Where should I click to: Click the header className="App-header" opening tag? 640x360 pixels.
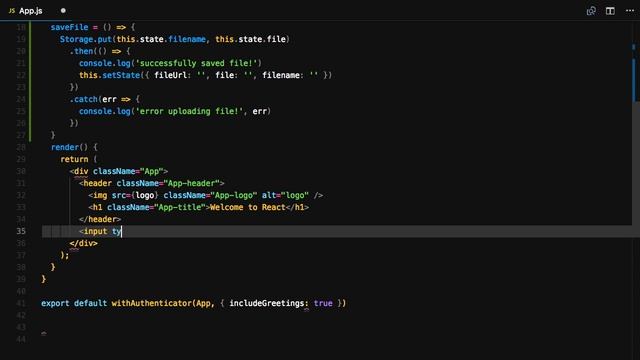click(151, 183)
